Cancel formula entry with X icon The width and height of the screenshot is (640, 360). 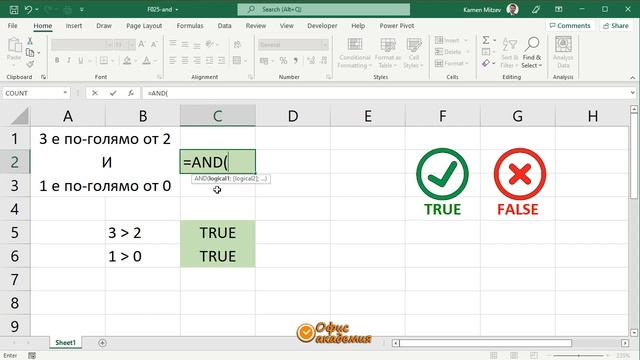[95, 93]
